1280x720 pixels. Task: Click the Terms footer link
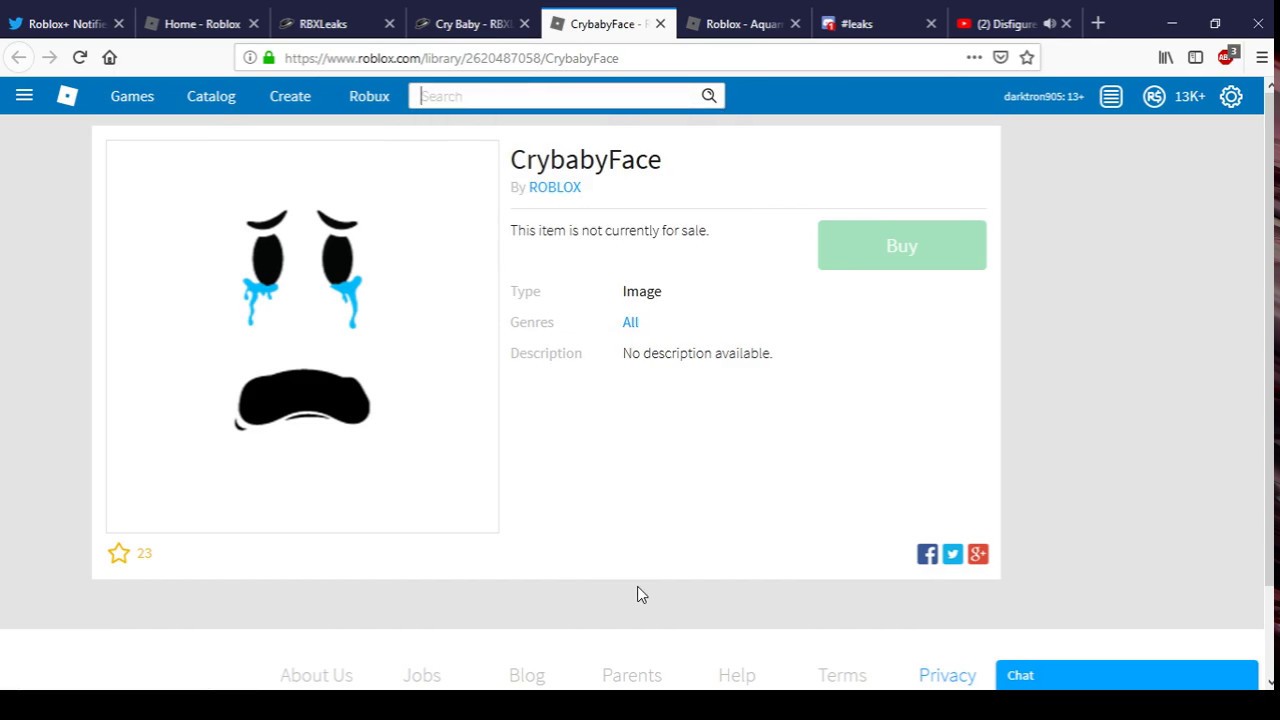(842, 675)
